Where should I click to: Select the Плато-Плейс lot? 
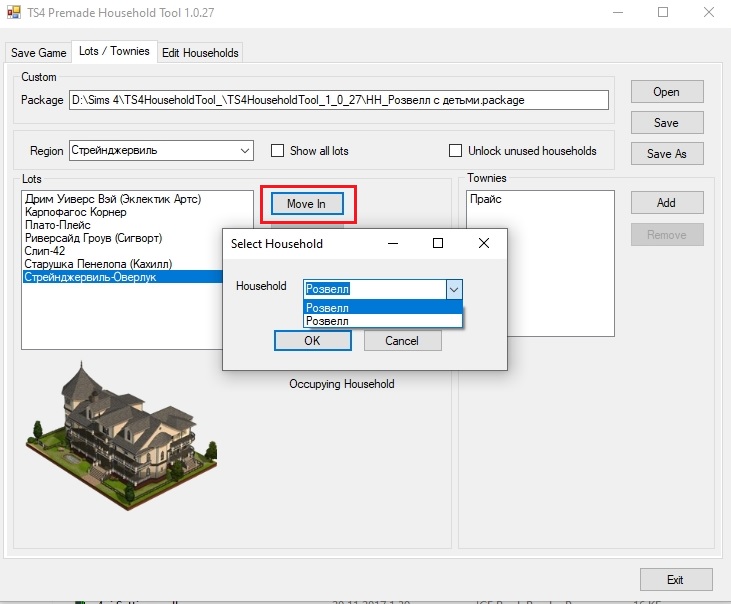point(57,225)
